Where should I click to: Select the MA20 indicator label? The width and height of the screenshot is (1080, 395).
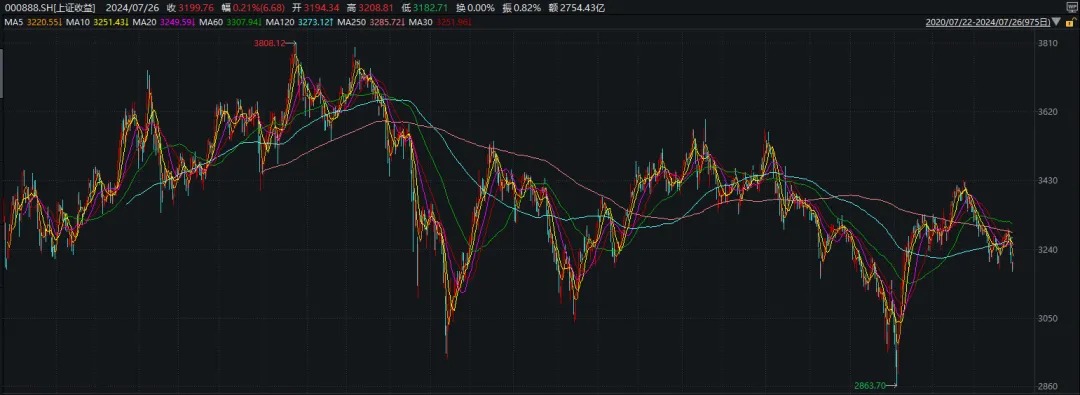[143, 23]
